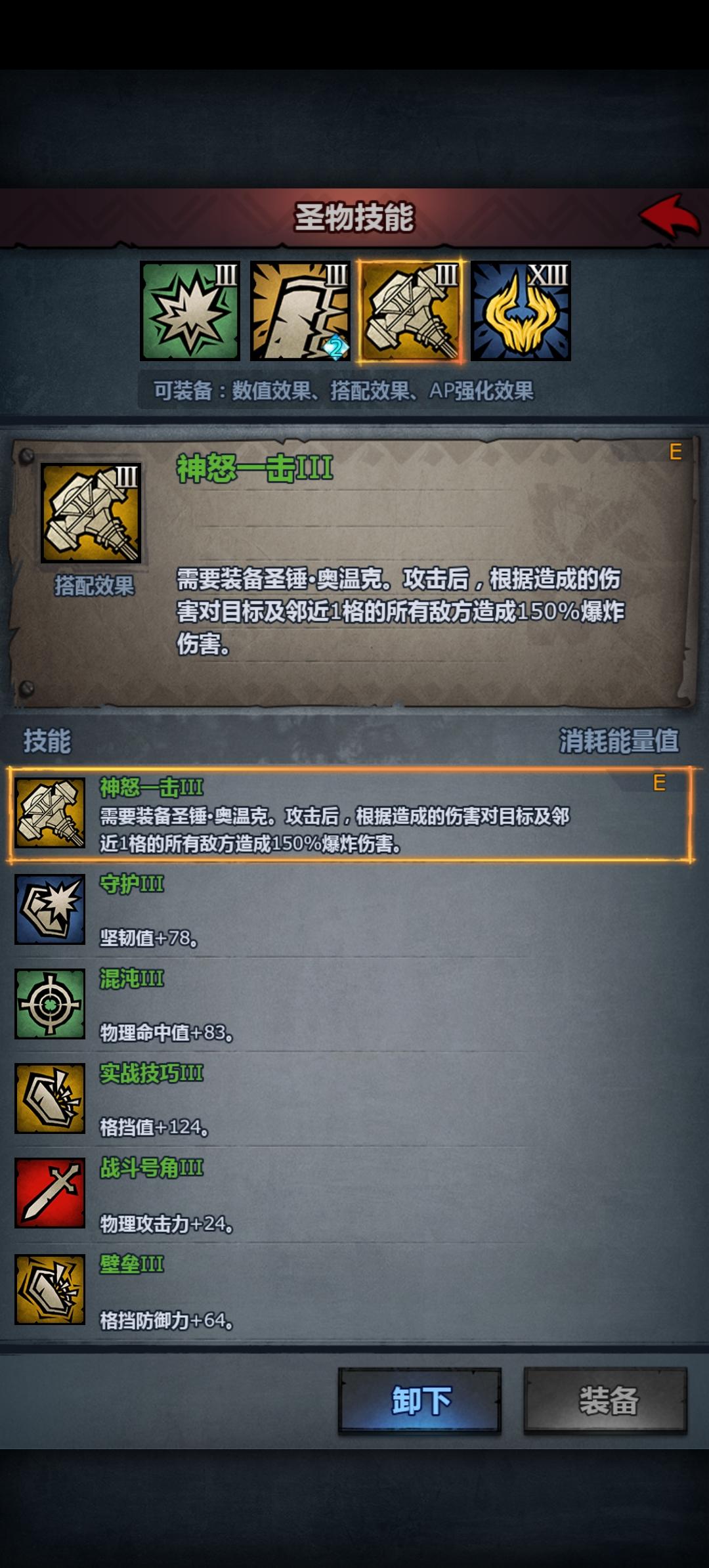Choose the 守护III shield icon
709x1568 pixels.
point(50,909)
